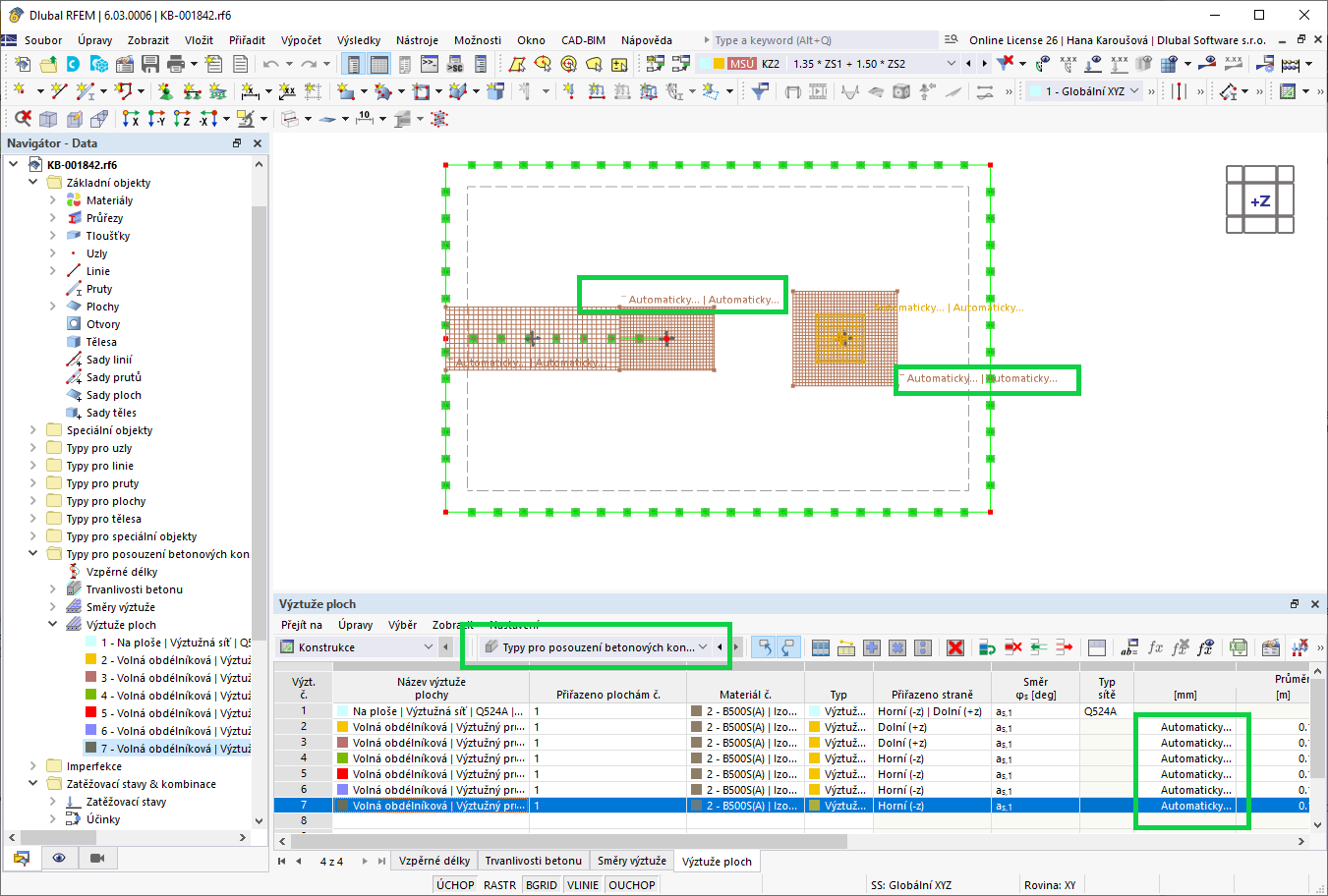The image size is (1328, 896).
Task: Open the Výsledky menu
Action: 359,40
